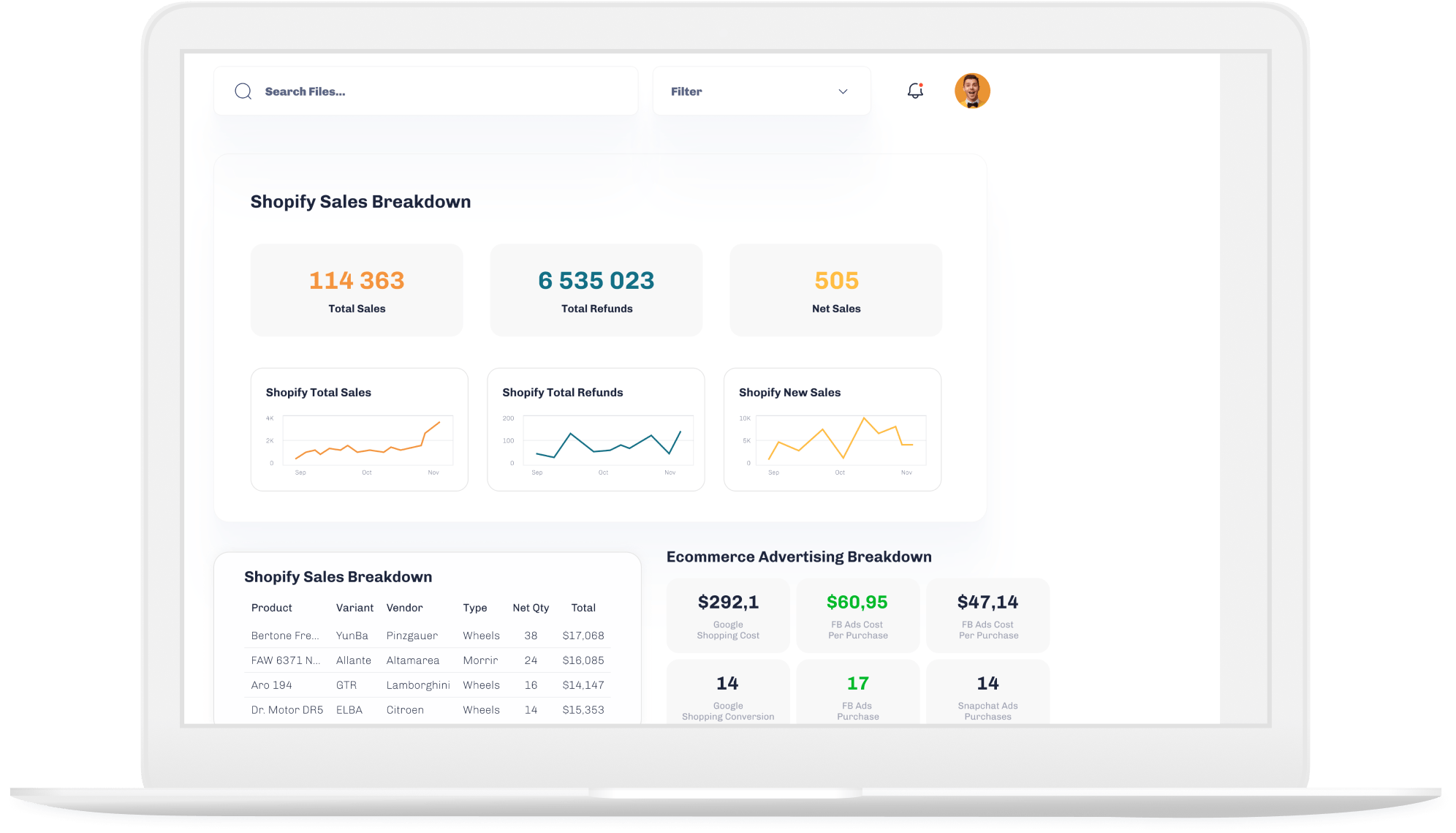Click the Total column header

(x=583, y=608)
